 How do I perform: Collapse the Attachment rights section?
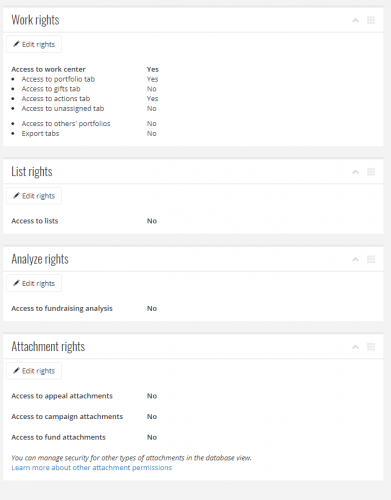355,347
